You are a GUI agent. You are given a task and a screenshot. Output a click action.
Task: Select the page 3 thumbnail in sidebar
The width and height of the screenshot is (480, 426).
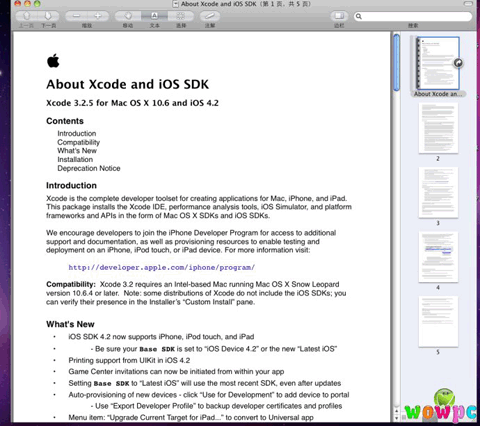[438, 192]
